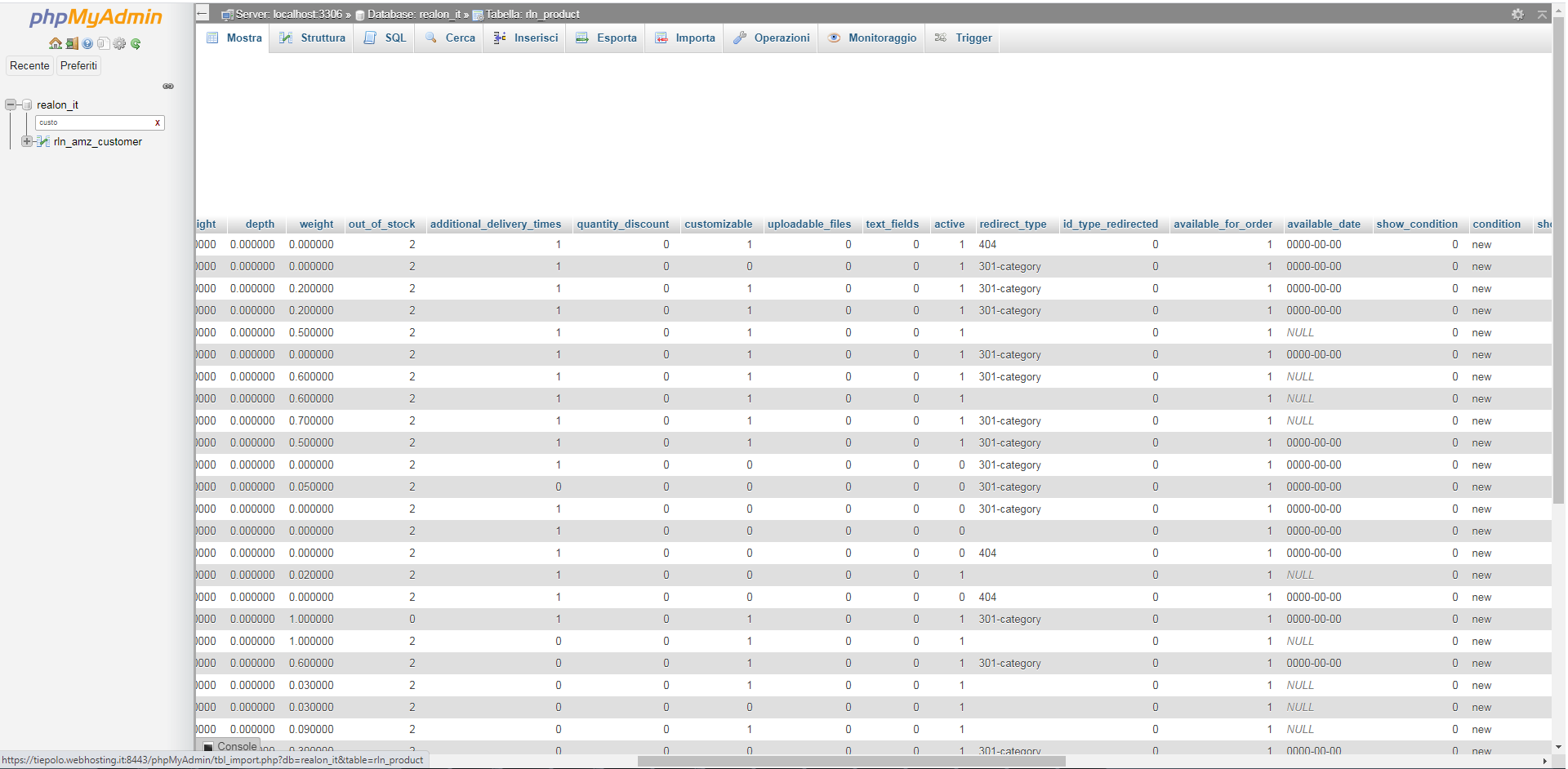Switch to the Mostra tab
The width and height of the screenshot is (1568, 769).
pyautogui.click(x=234, y=38)
